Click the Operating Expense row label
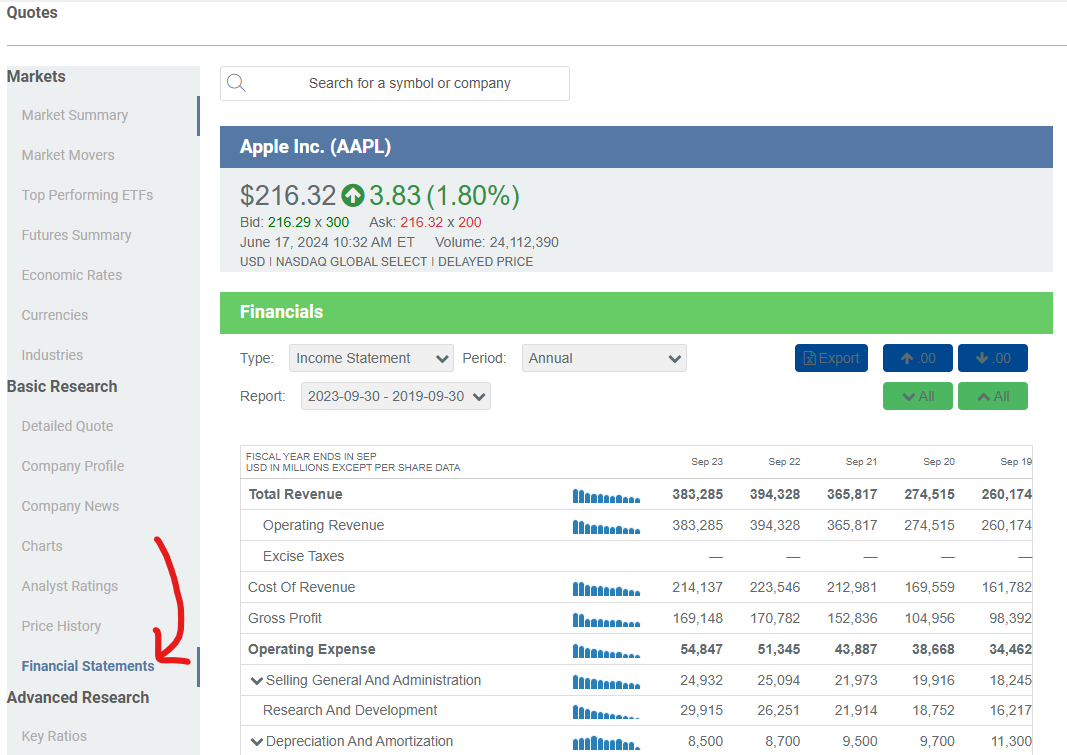Screen dimensions: 1067x755 [x=312, y=650]
